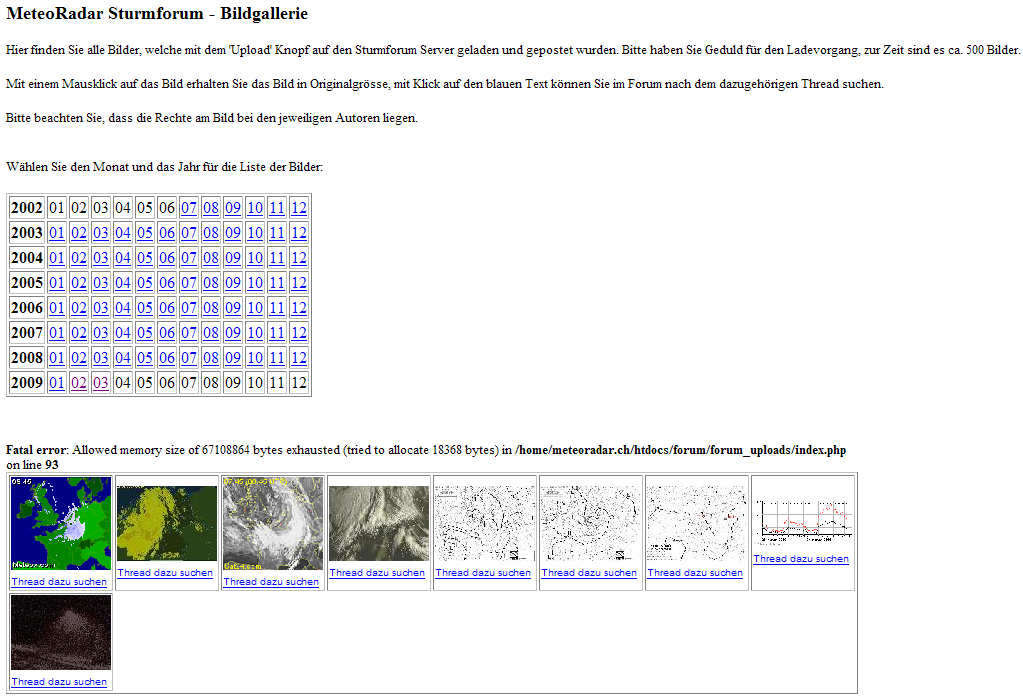Open month 08 of year 2006

coord(211,308)
